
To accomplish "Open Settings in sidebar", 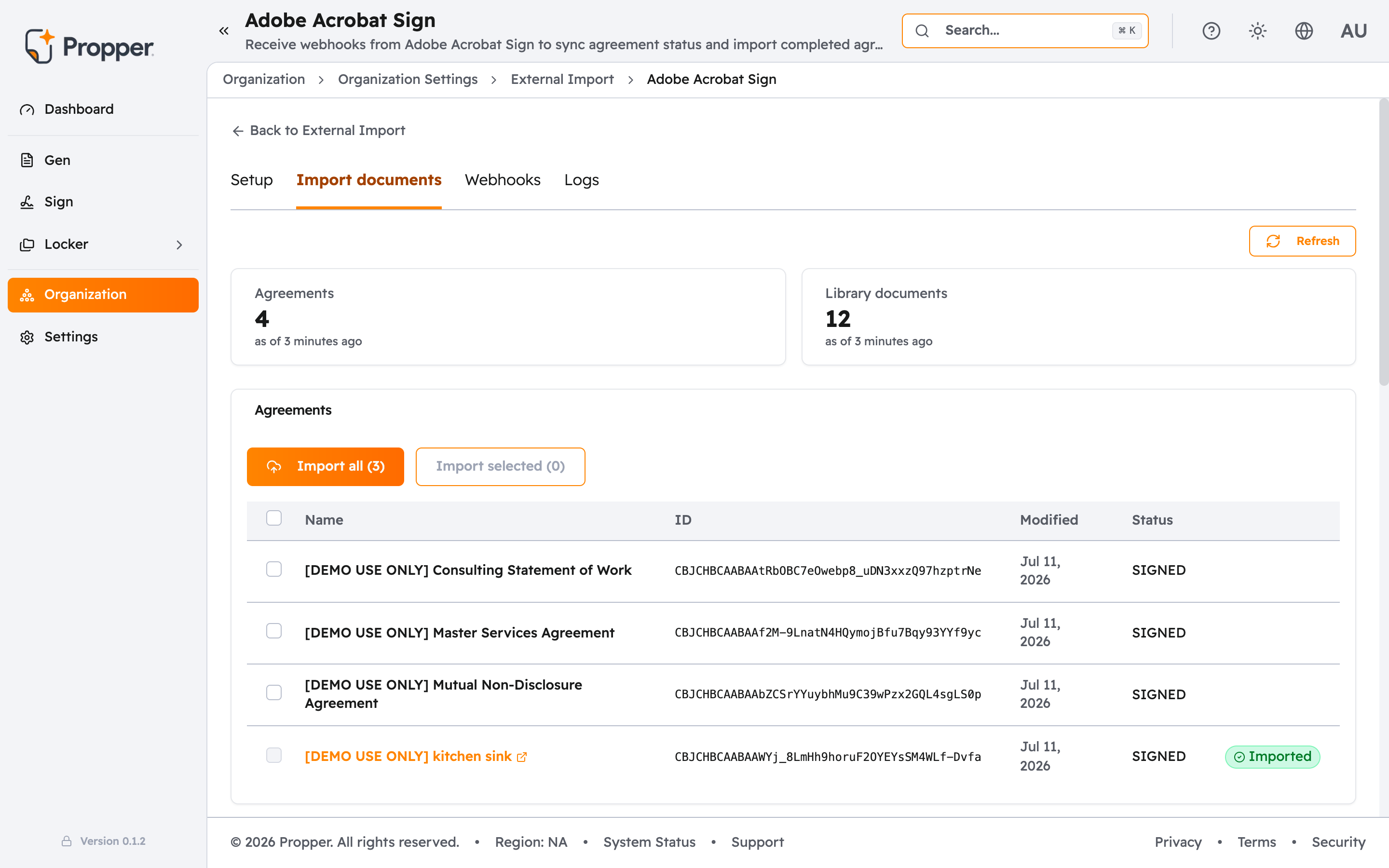I will [103, 337].
